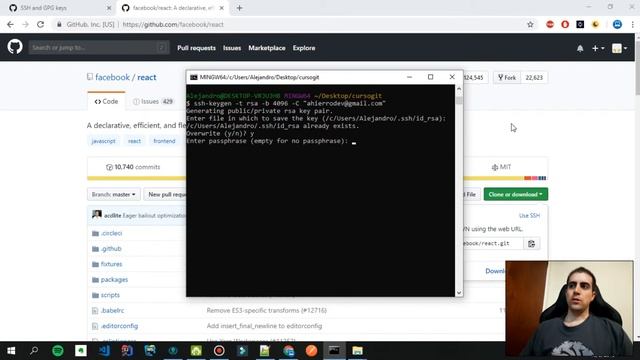Viewport: 640px width, 360px height.
Task: Fork the react repository
Action: pyautogui.click(x=507, y=78)
